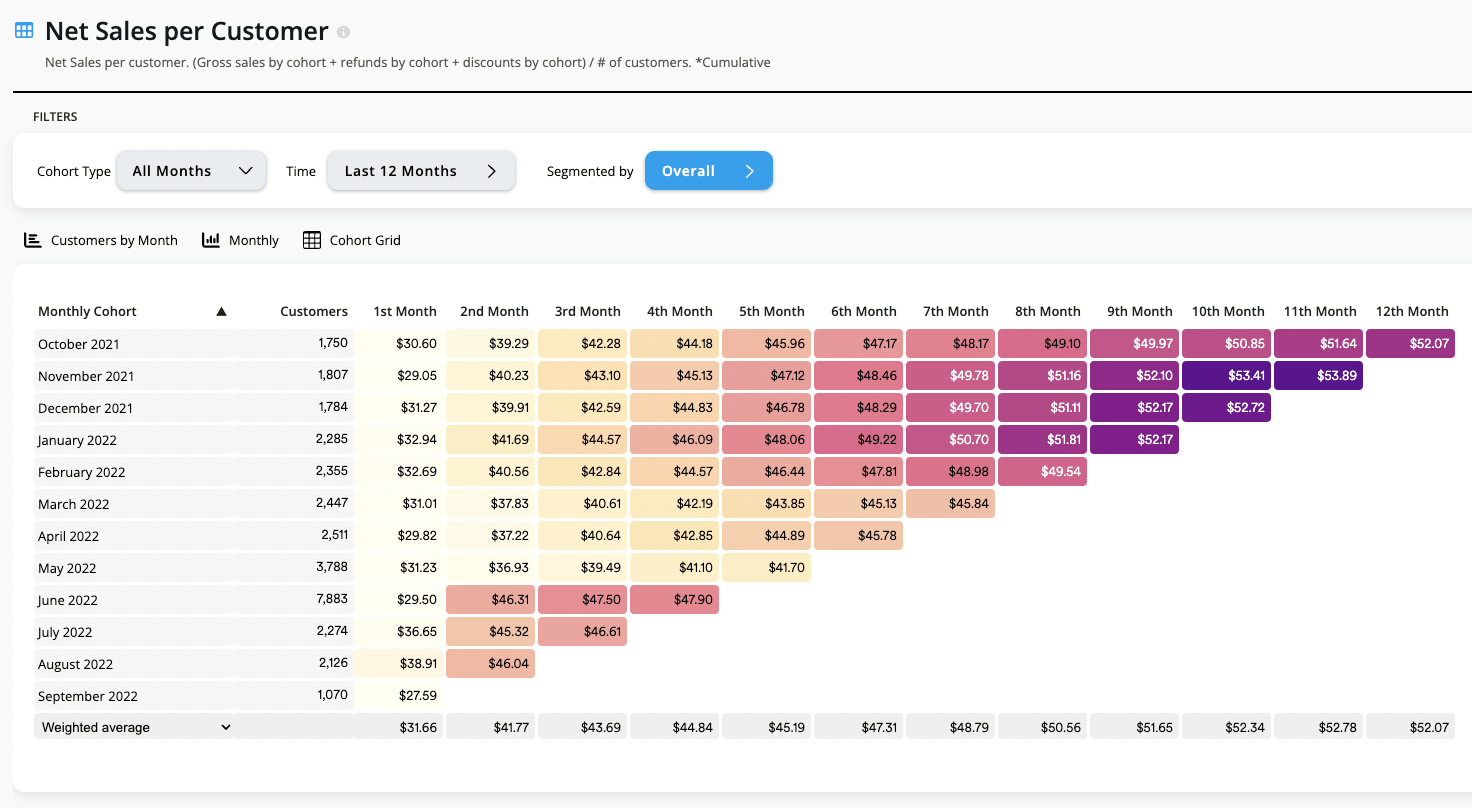This screenshot has width=1472, height=808.
Task: Click the blue table icon beside the title
Action: coord(24,31)
